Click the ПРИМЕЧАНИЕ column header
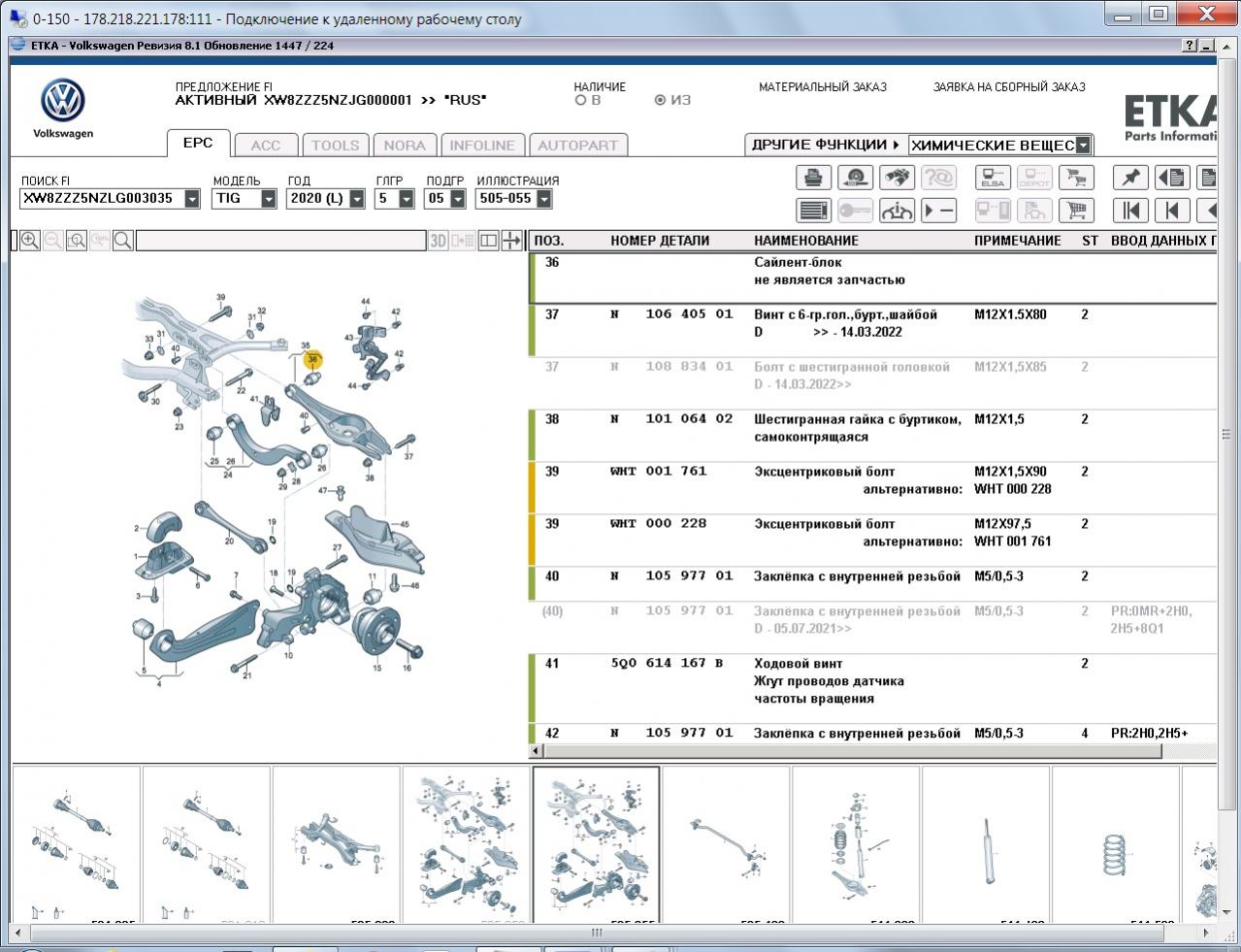The image size is (1241, 952). coord(1018,241)
